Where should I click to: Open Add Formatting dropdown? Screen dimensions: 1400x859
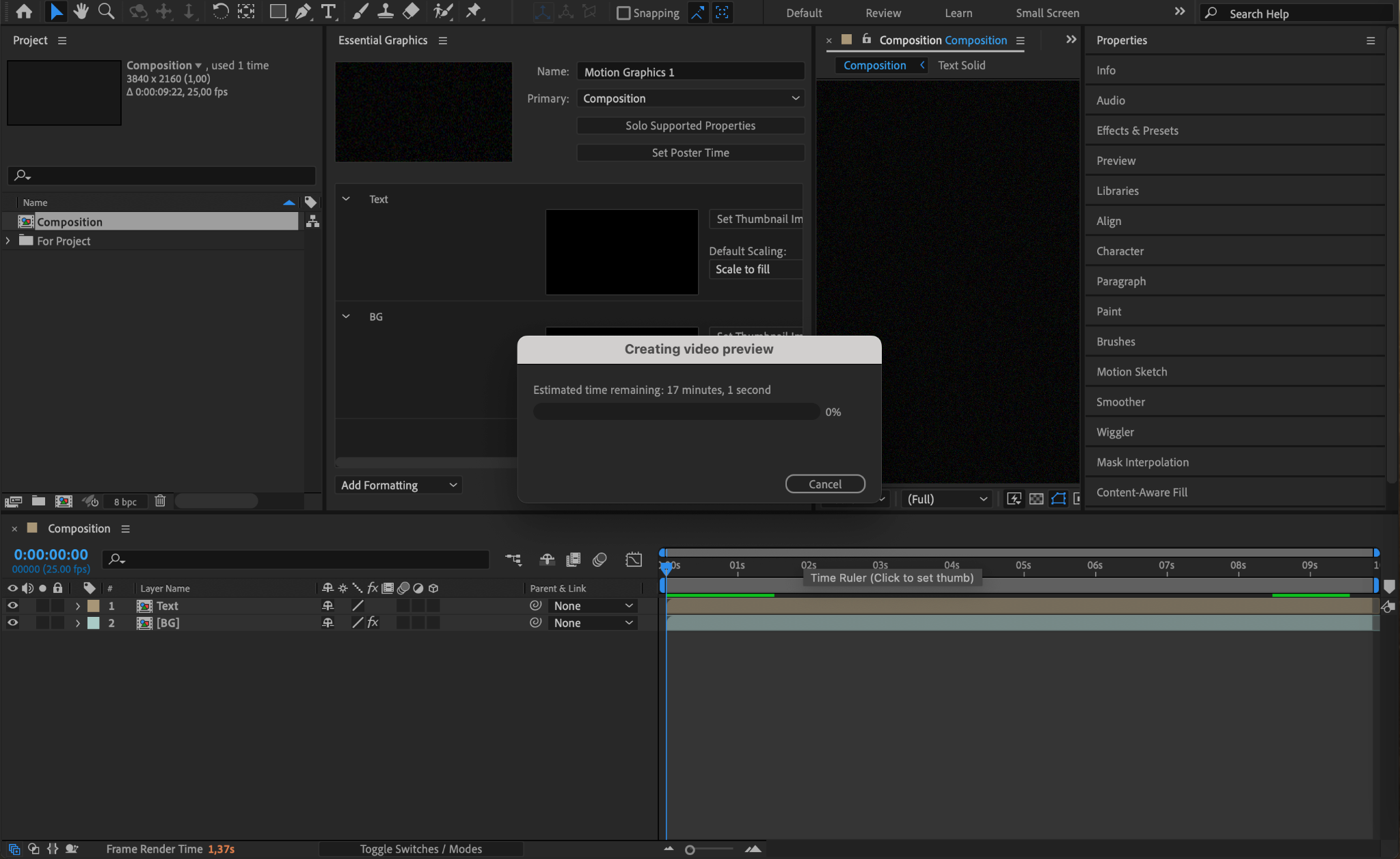click(x=399, y=485)
